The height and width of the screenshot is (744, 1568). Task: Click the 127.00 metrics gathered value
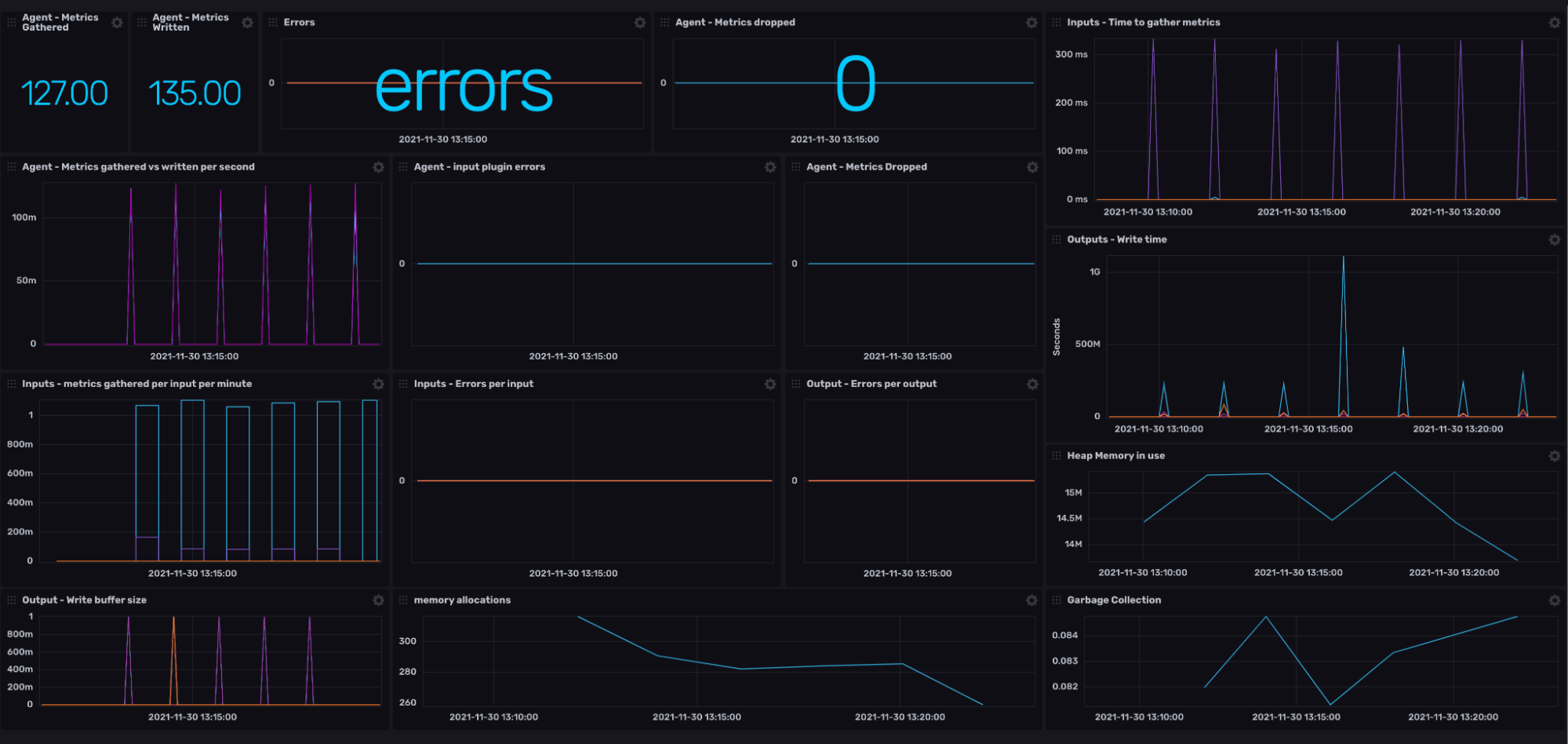pyautogui.click(x=65, y=92)
